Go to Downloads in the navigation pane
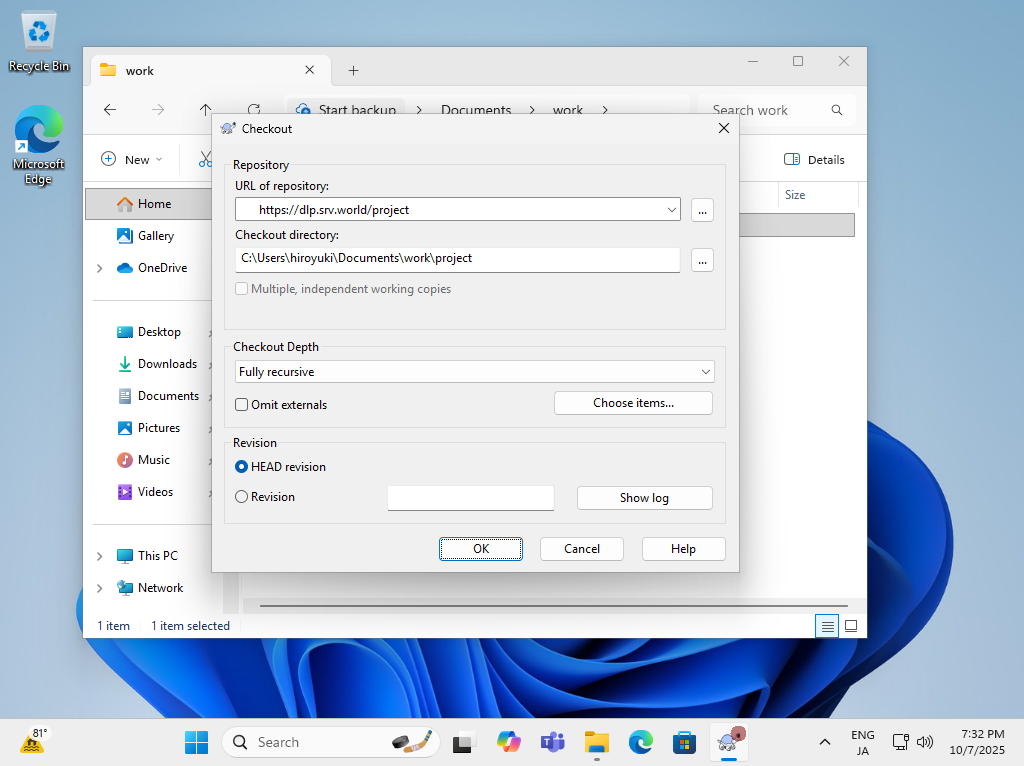The width and height of the screenshot is (1024, 766). coord(167,364)
